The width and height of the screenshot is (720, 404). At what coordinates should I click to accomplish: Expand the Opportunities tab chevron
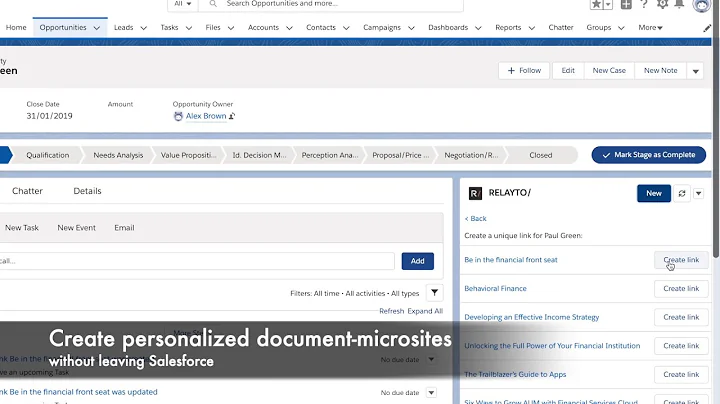pos(97,28)
